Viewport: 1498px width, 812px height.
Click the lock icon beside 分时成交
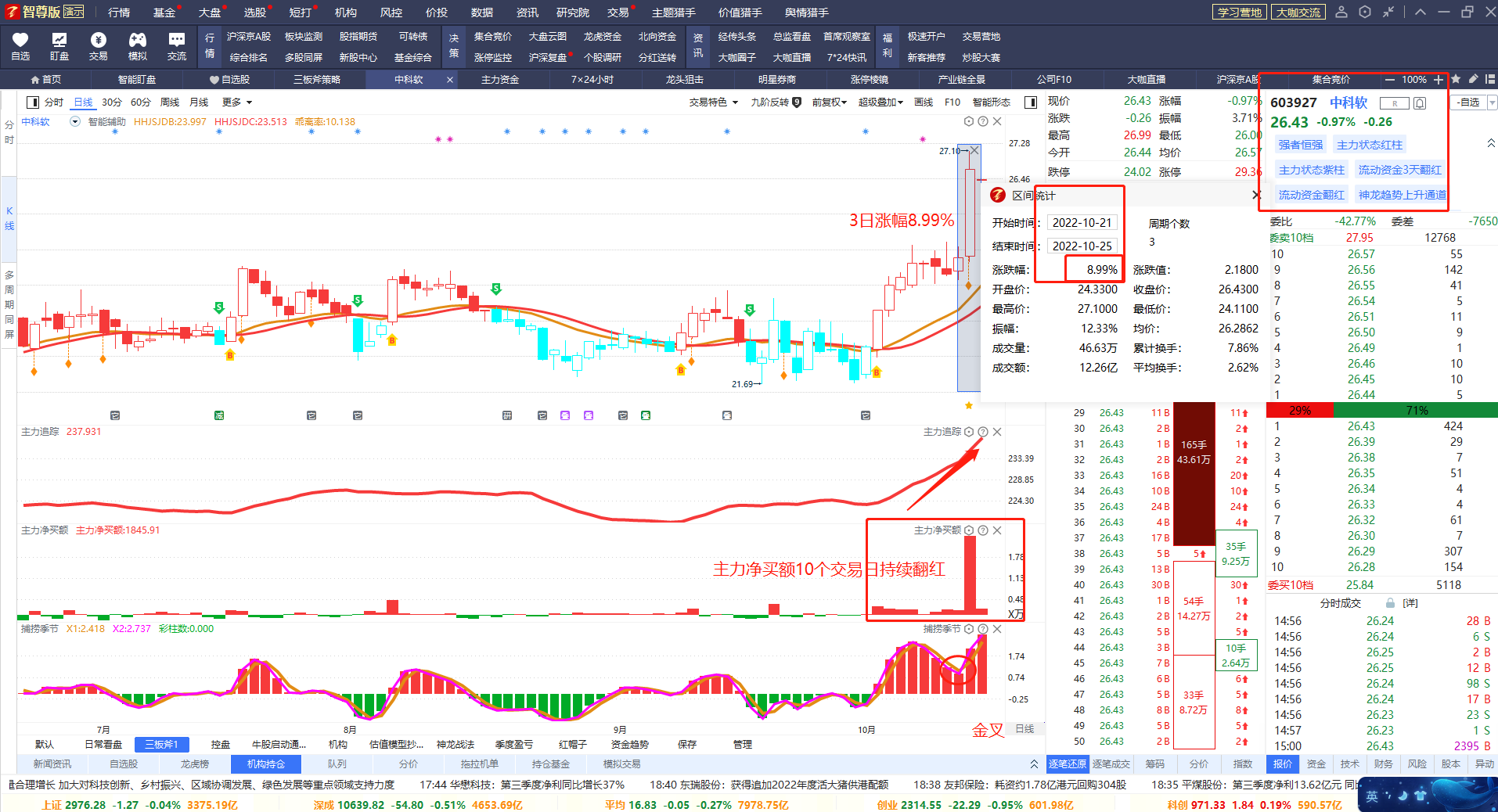[1390, 603]
